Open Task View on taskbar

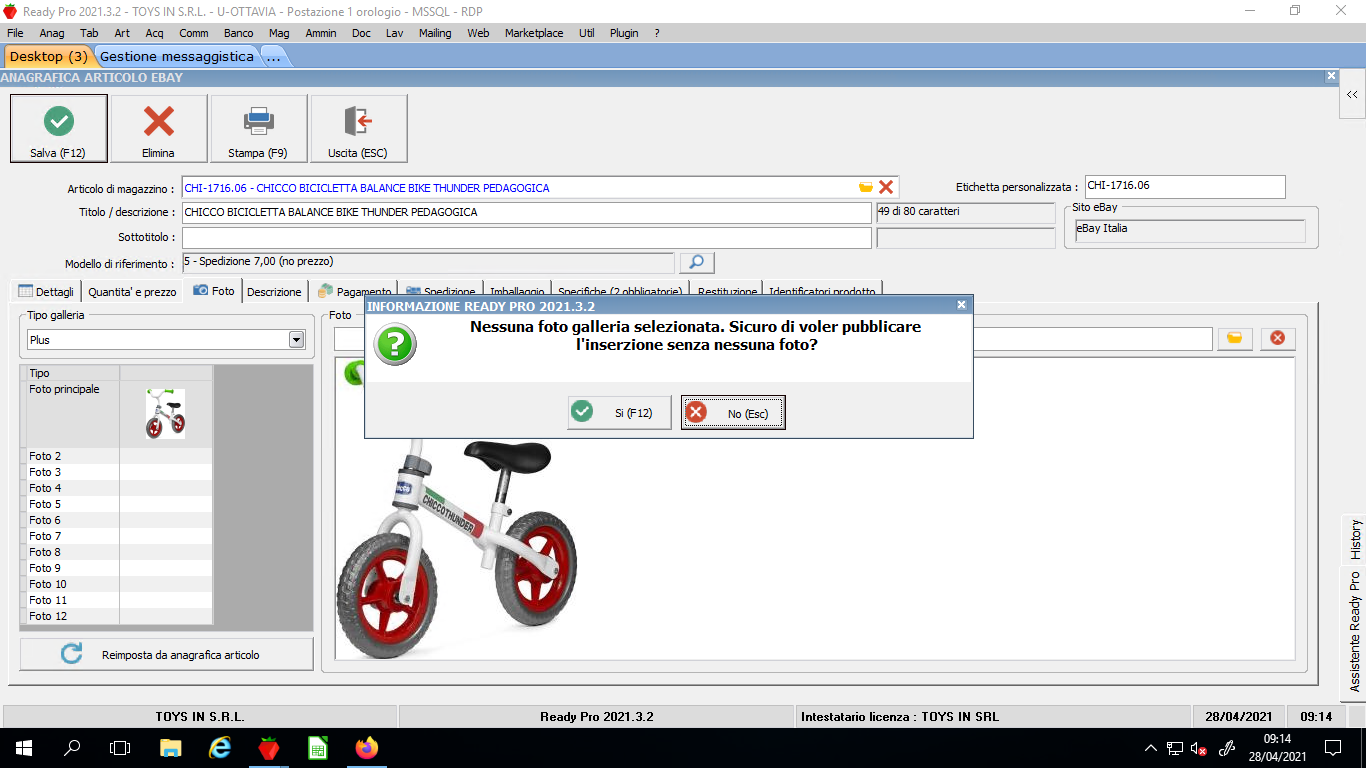120,748
